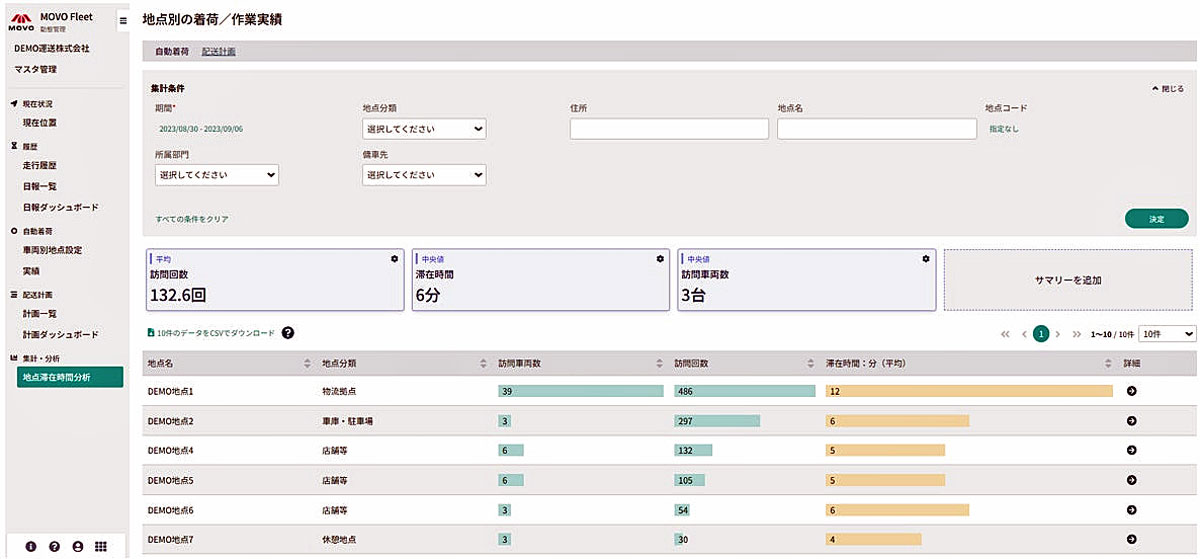The width and height of the screenshot is (1200, 559).
Task: Go to last page double-right arrow
Action: 1077,334
